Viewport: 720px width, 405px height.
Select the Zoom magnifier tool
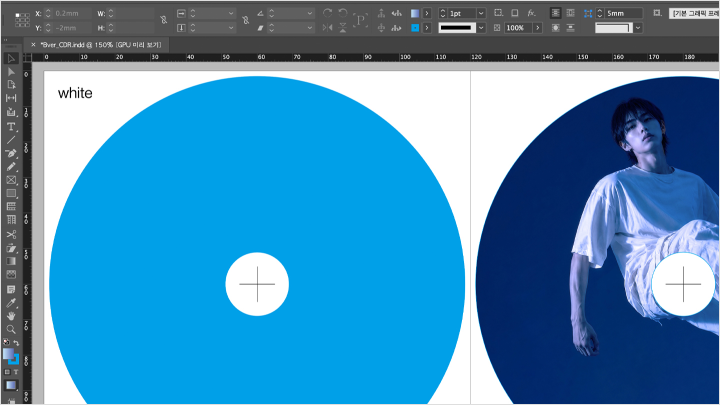[x=11, y=329]
